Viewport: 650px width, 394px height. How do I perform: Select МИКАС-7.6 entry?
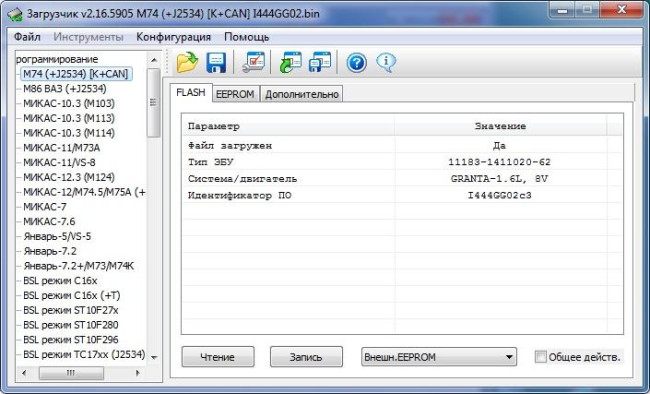coord(49,221)
